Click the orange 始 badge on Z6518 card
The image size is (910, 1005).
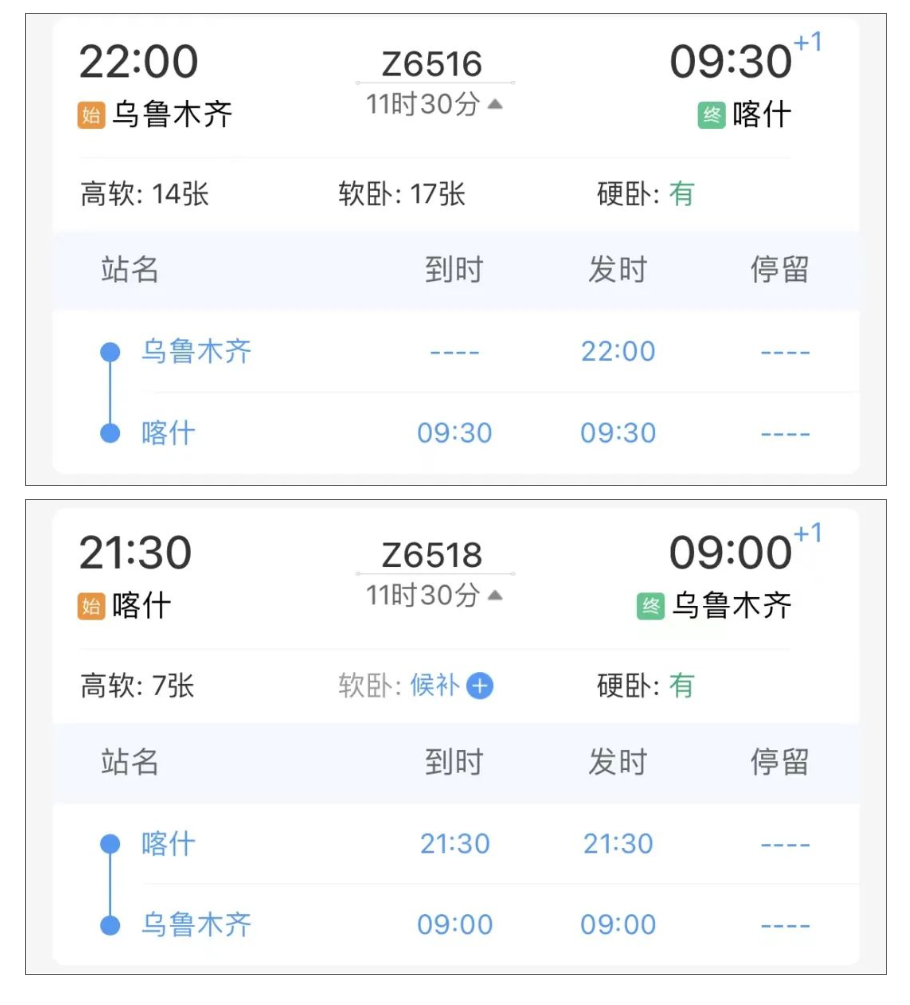91,606
